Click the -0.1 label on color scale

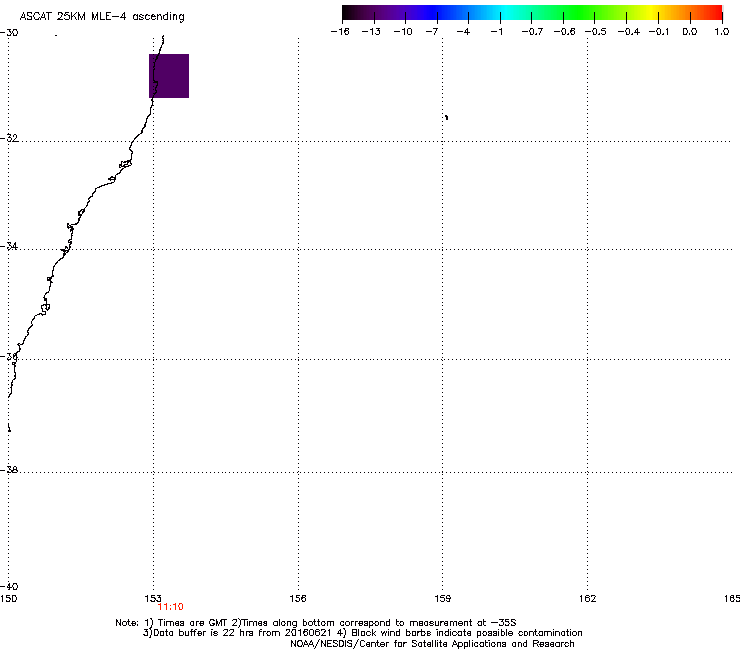(x=659, y=32)
